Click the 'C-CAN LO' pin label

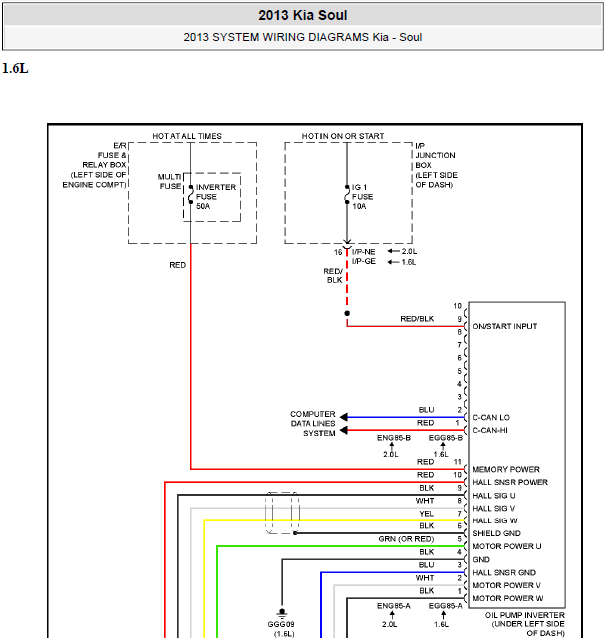pyautogui.click(x=491, y=417)
